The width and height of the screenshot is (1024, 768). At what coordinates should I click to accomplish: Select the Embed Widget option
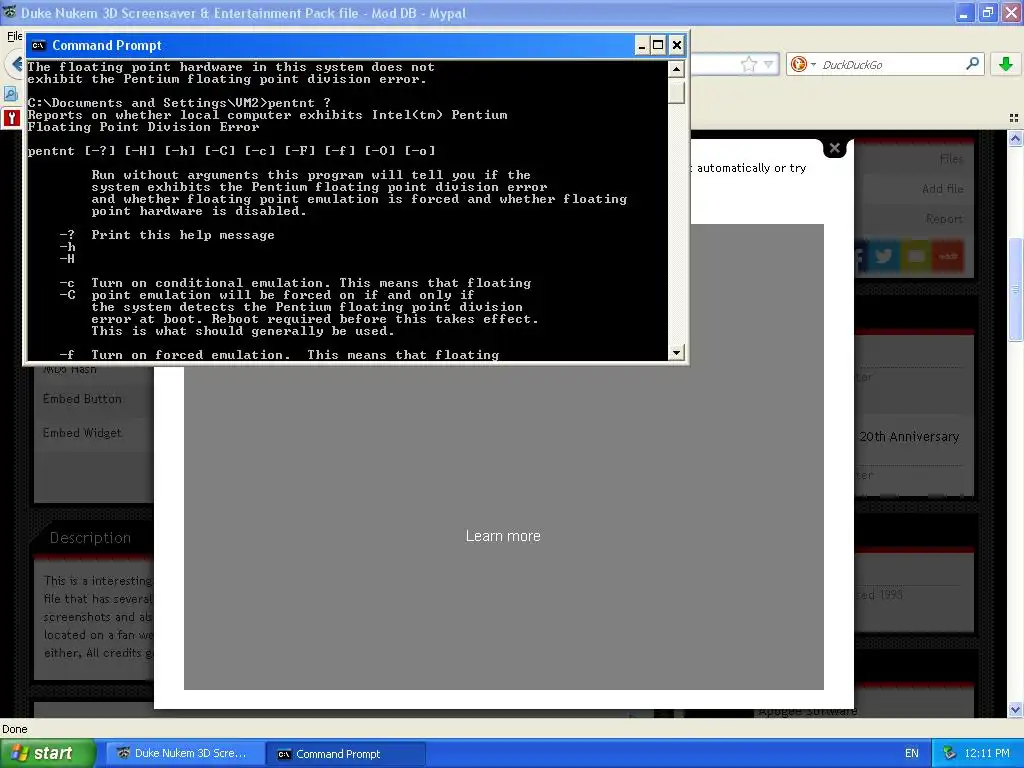point(82,433)
